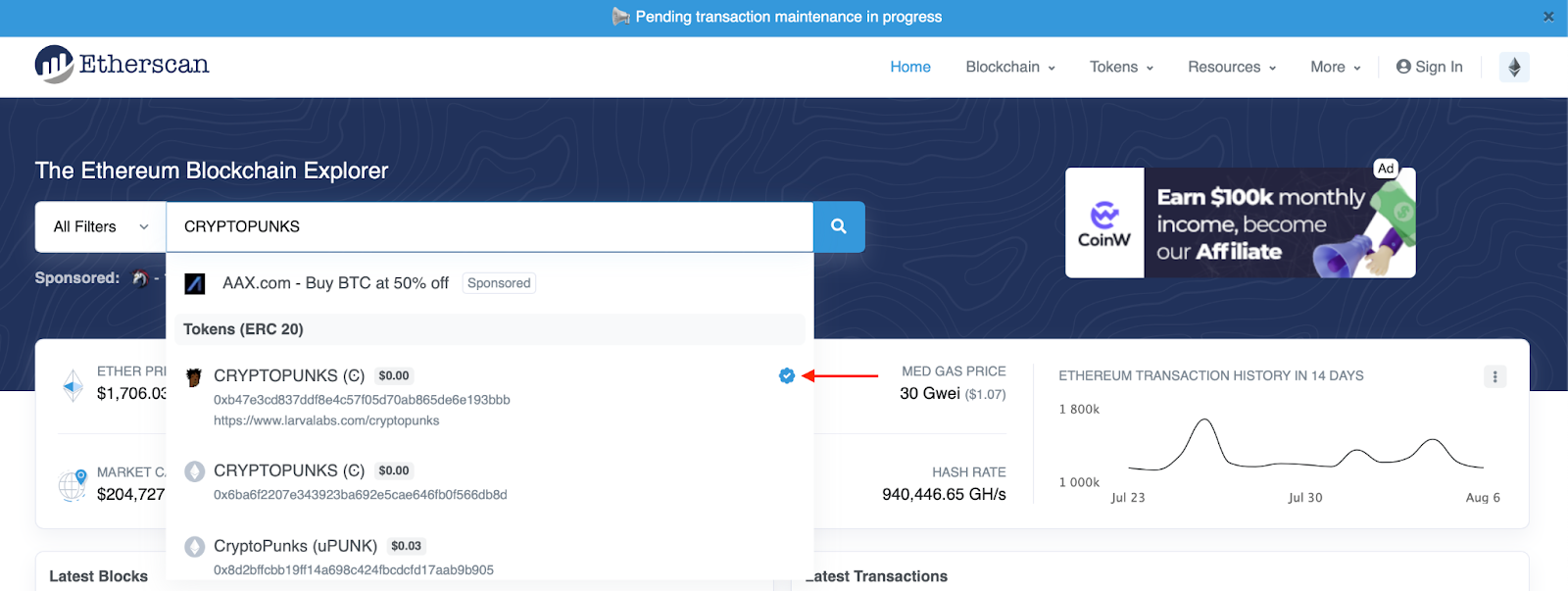Click the AAX.com sponsored logo icon
The height and width of the screenshot is (591, 1568).
195,283
